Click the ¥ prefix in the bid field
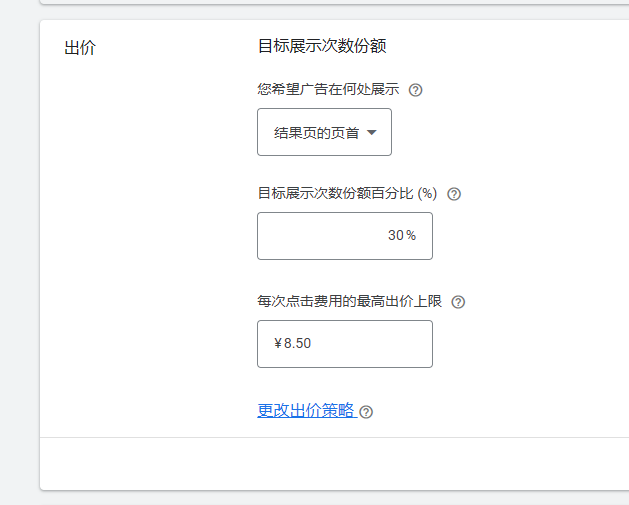Screen dimensions: 629x505 coord(278,344)
